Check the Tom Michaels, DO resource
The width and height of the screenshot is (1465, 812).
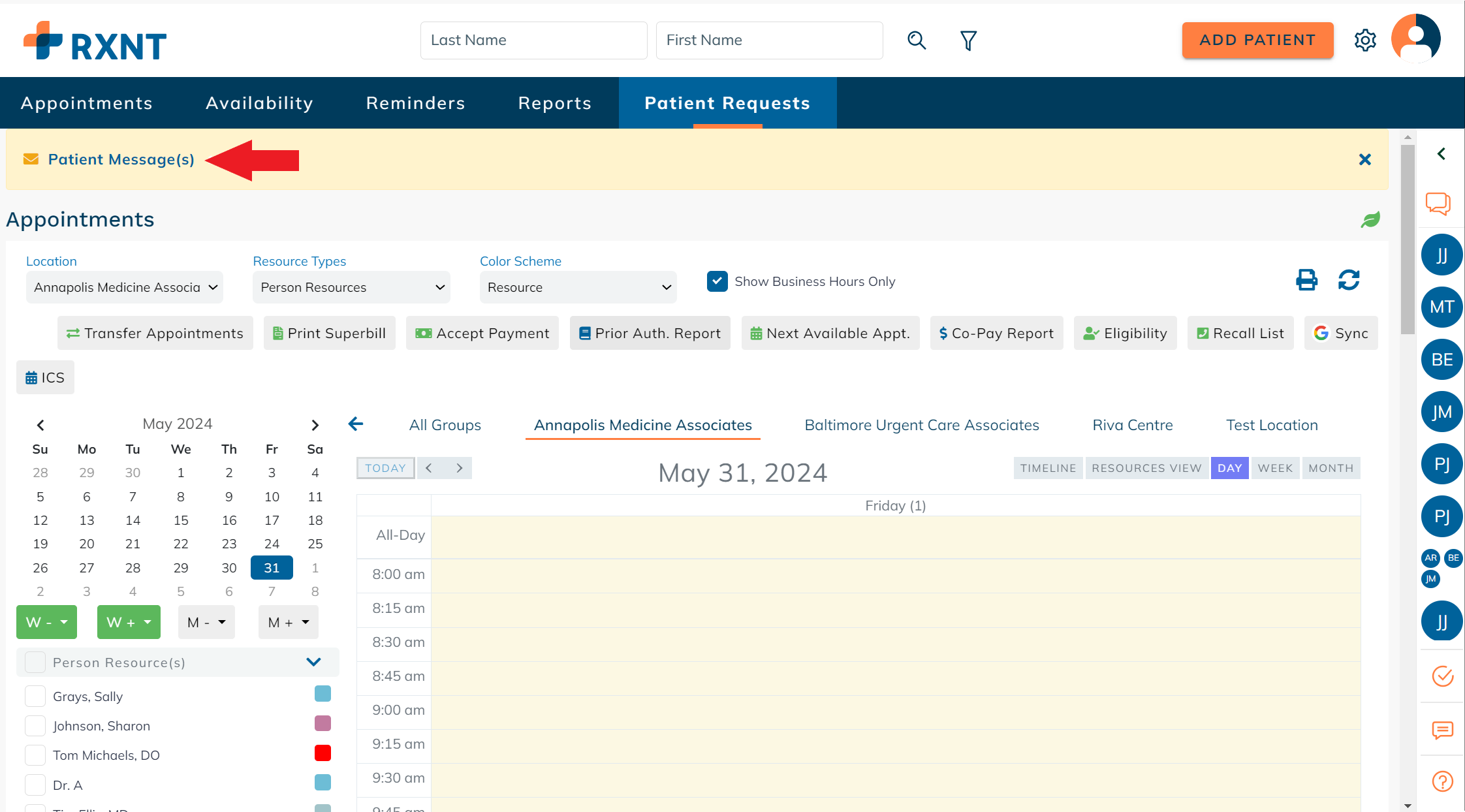(35, 755)
